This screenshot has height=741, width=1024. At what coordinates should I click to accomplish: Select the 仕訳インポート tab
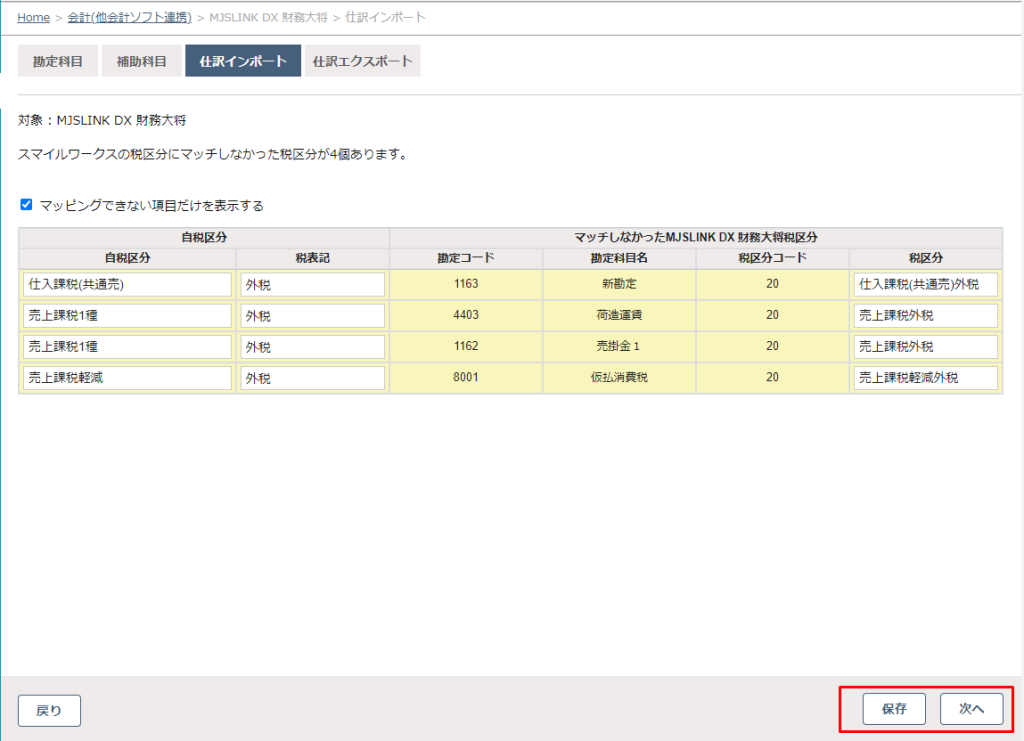click(x=243, y=61)
